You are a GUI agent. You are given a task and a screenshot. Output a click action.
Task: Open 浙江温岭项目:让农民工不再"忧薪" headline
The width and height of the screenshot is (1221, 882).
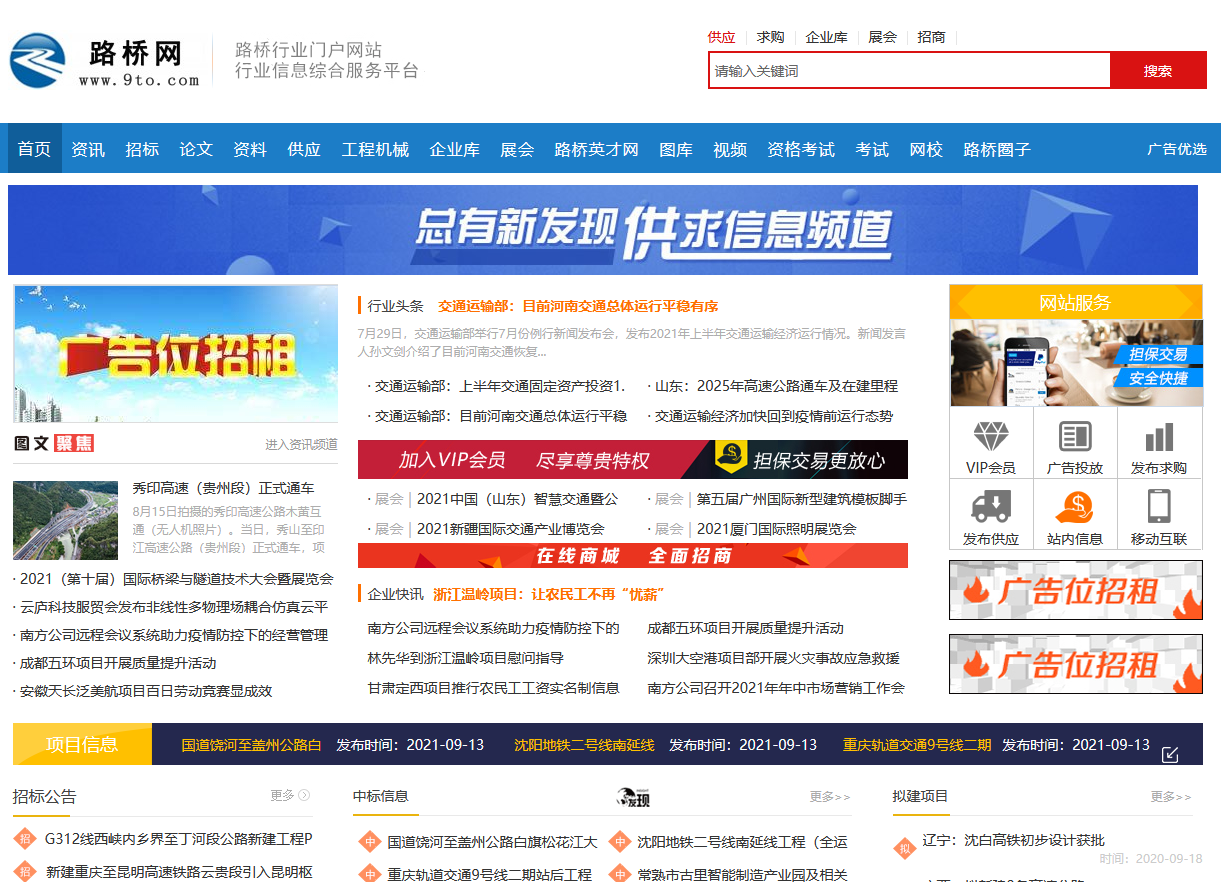point(550,594)
